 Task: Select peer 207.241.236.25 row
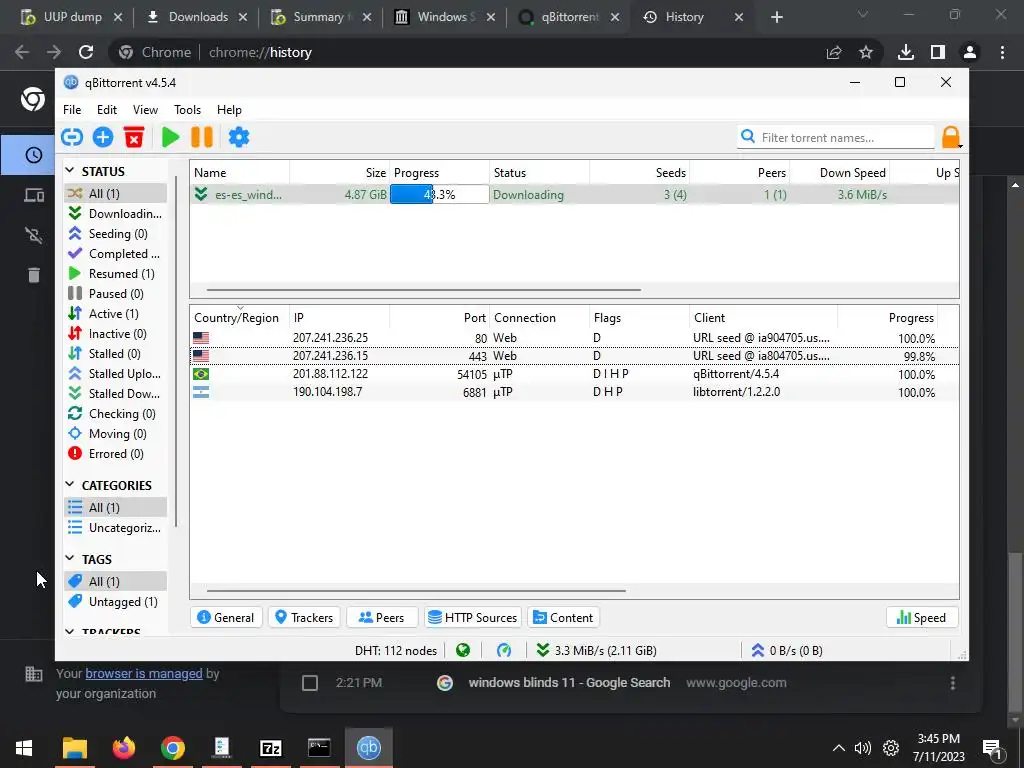(x=574, y=338)
